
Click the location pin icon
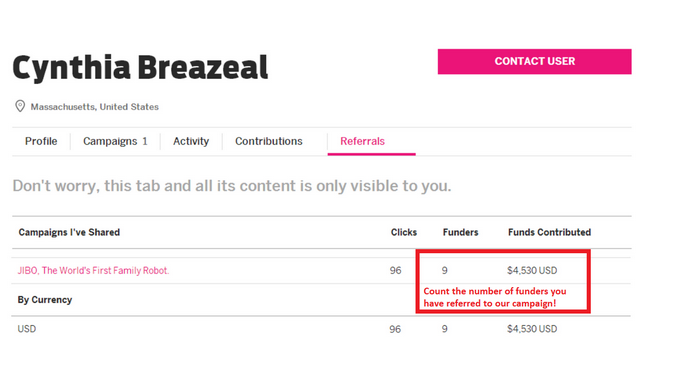20,106
